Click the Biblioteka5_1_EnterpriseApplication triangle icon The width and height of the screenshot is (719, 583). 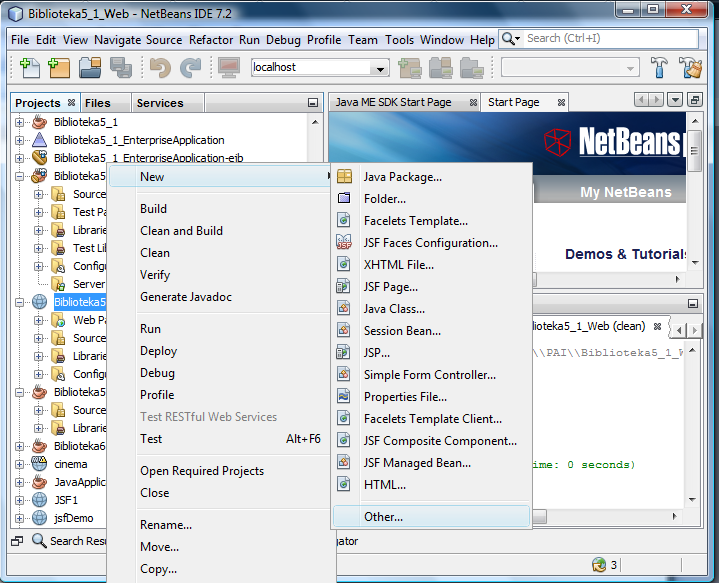click(39, 139)
